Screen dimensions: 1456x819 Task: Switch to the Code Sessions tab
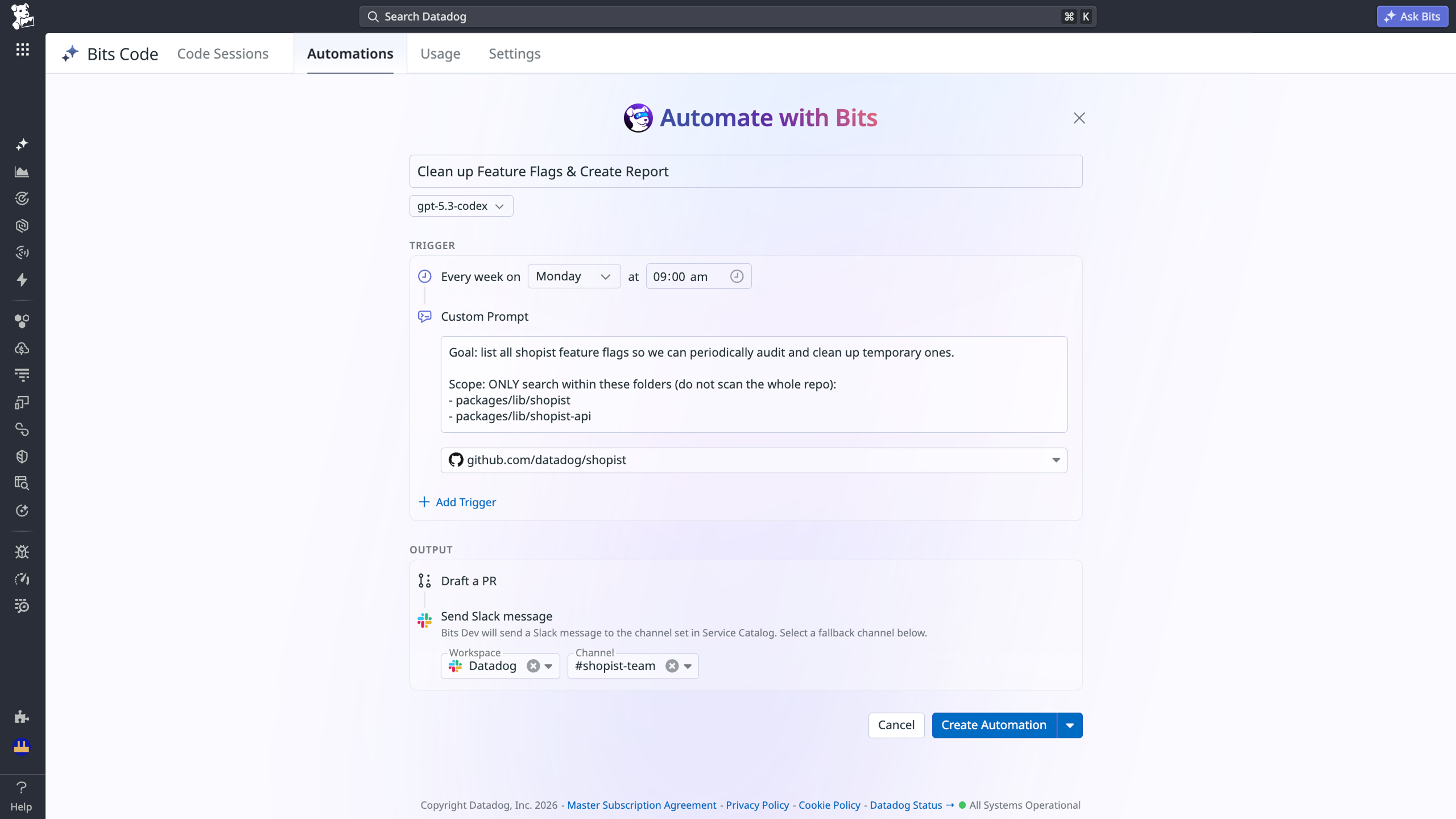coord(222,53)
